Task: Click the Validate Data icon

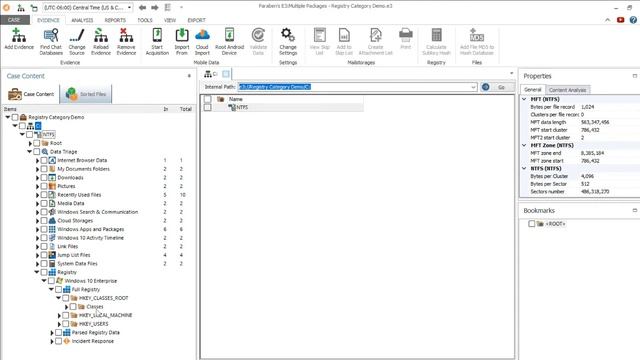Action: point(258,36)
